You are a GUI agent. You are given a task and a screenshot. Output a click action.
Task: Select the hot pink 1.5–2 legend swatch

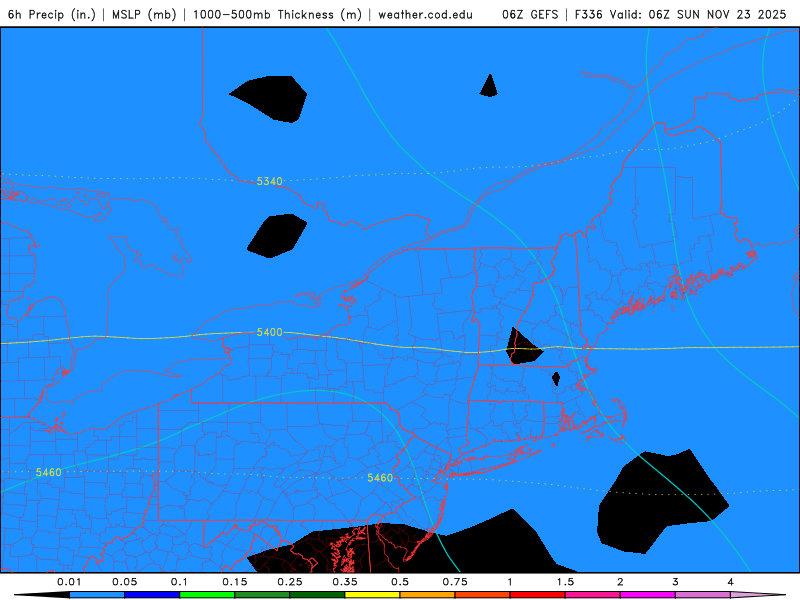tap(593, 595)
